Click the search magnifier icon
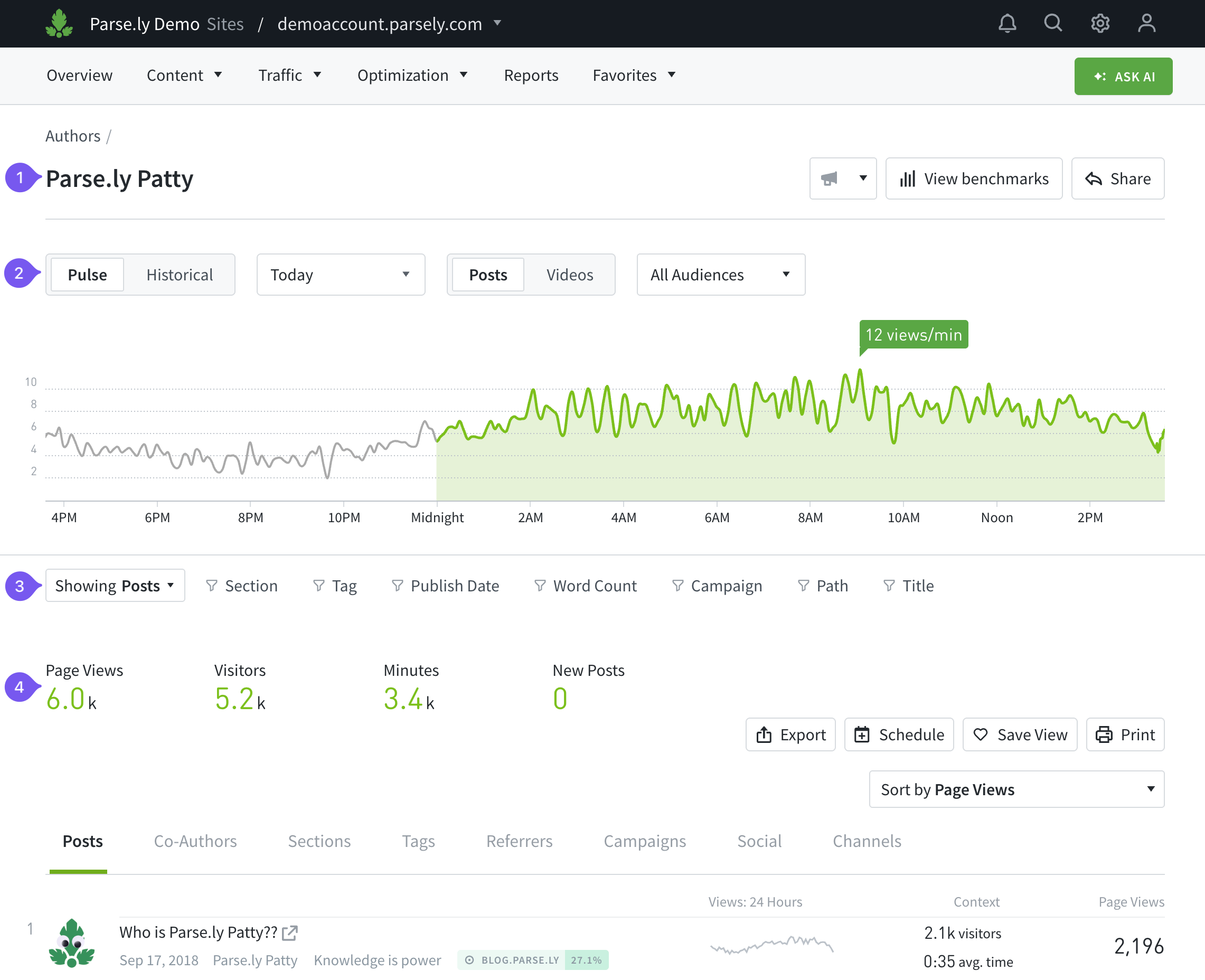Image resolution: width=1205 pixels, height=980 pixels. [1052, 24]
